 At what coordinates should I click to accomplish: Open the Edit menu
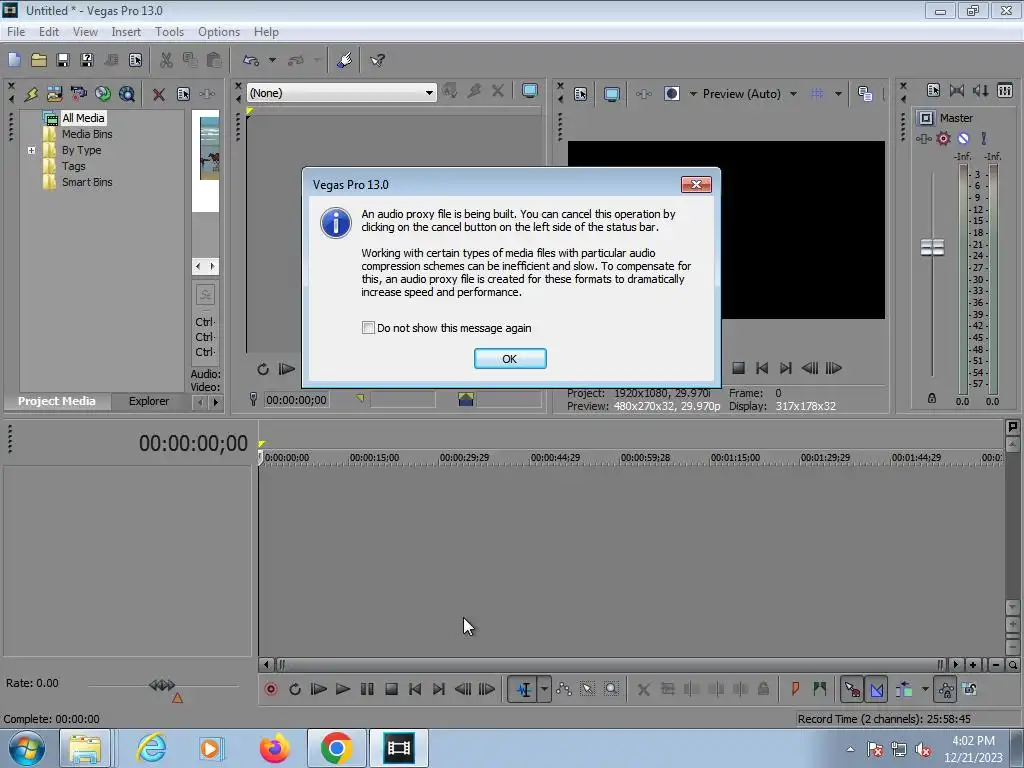(49, 32)
